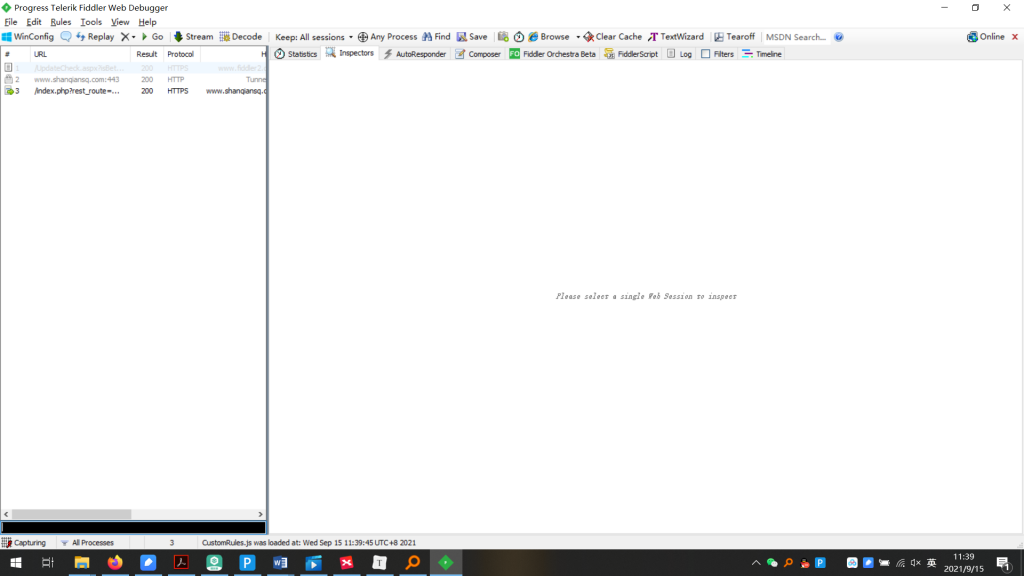Select session 3 /index.php?rest_route row
Image resolution: width=1024 pixels, height=576 pixels.
click(x=134, y=91)
